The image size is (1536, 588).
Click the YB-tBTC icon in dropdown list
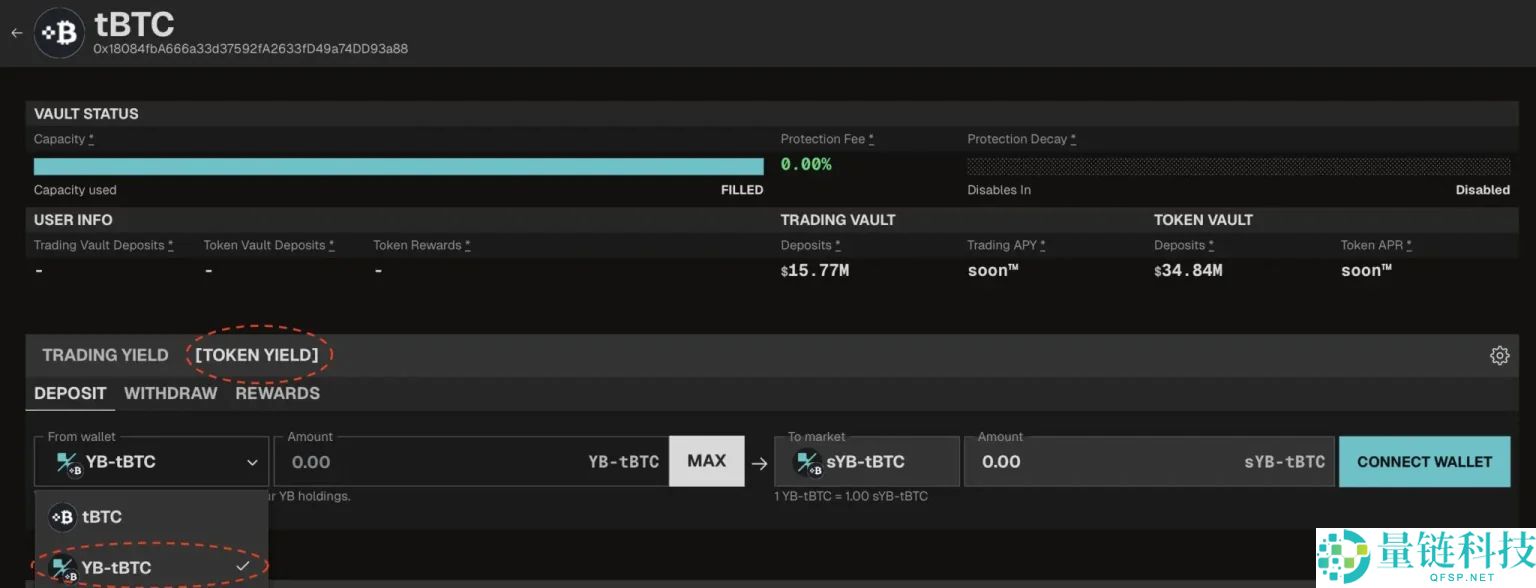63,568
